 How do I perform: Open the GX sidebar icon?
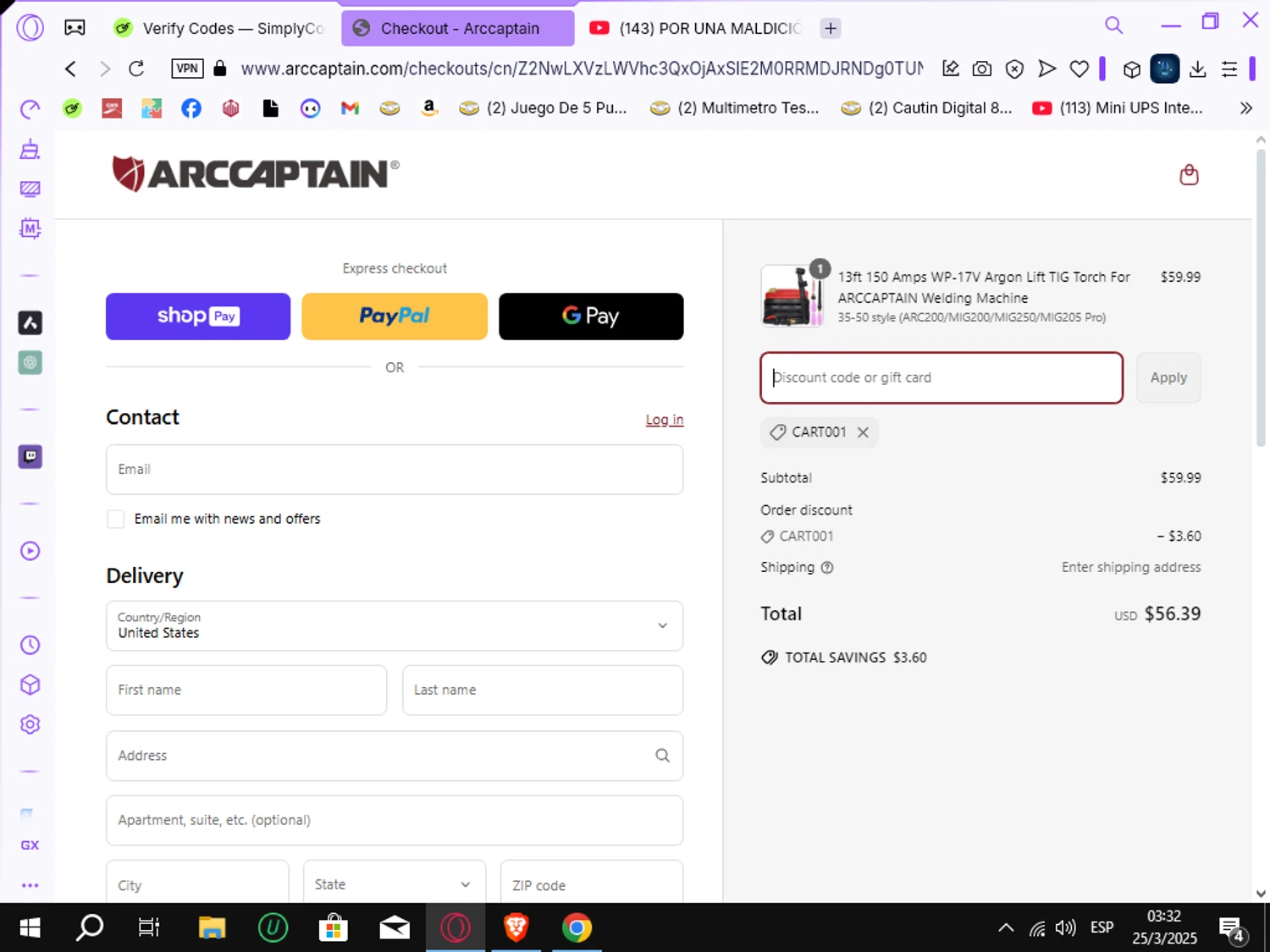(30, 845)
